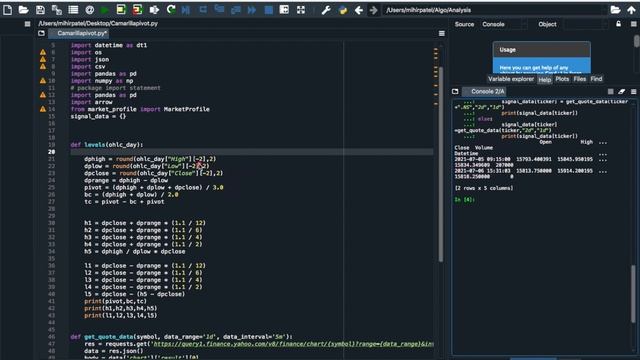Open the file list icon in toolbar
This screenshot has width=640, height=360.
[x=73, y=10]
